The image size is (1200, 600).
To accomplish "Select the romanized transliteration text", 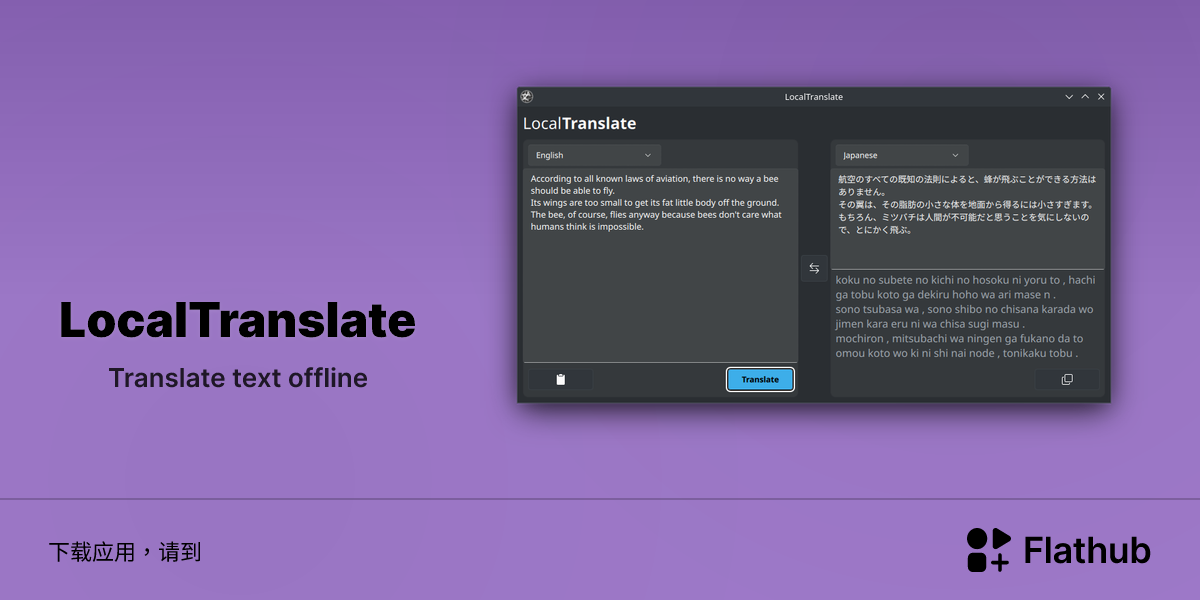I will pos(966,317).
